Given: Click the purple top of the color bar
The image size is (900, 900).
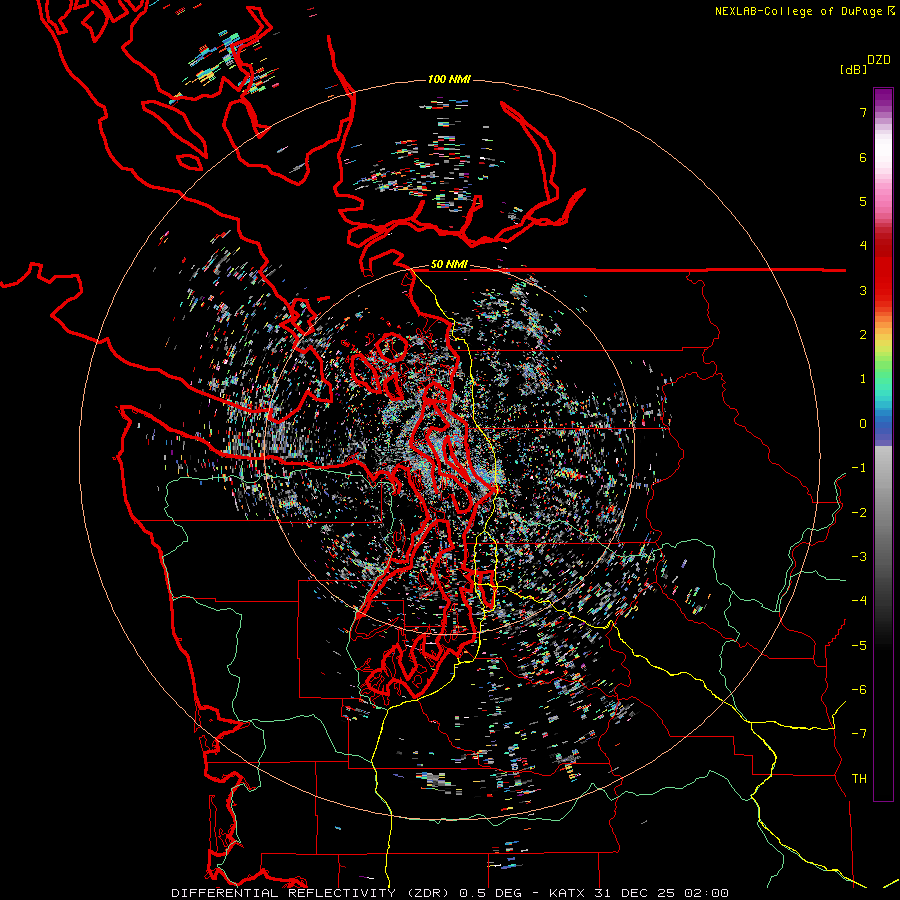Looking at the screenshot, I should [x=883, y=96].
